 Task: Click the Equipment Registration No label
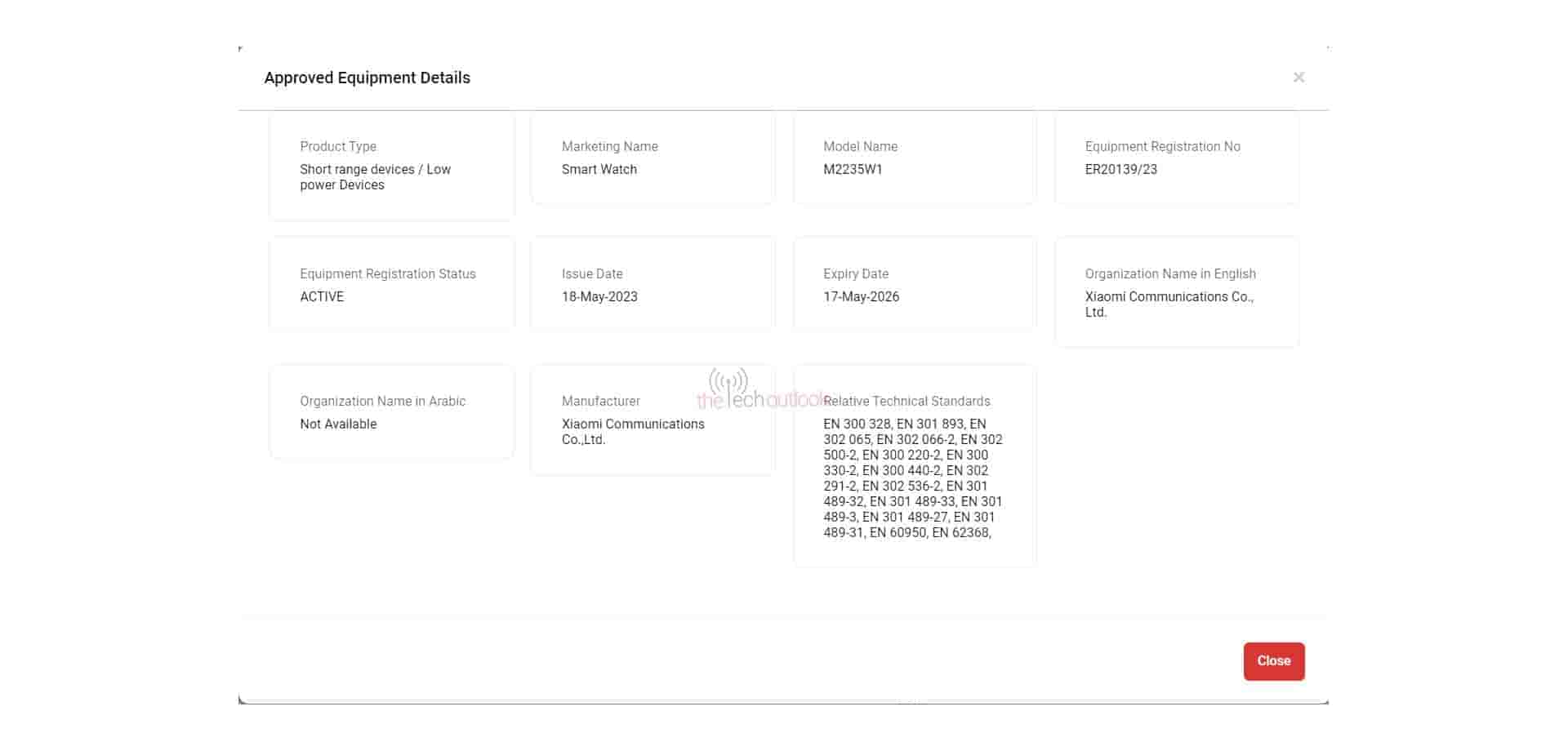[x=1162, y=146]
